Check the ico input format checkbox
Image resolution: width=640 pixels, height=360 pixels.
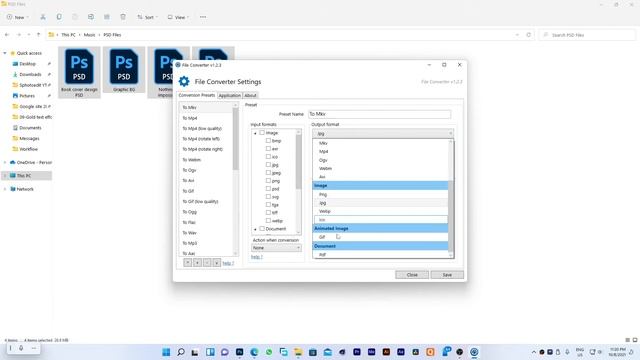(268, 156)
